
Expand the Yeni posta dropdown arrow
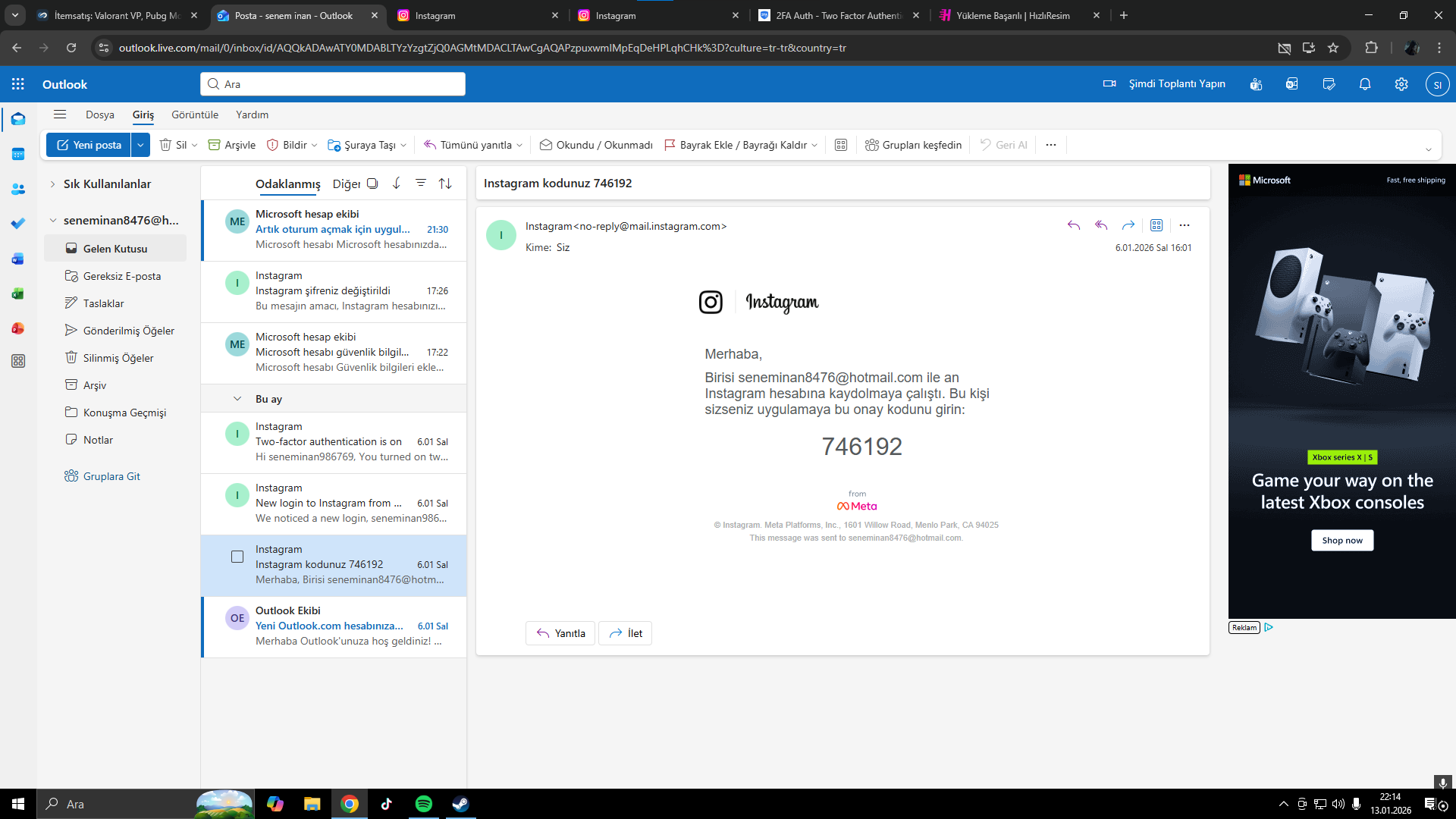pos(140,145)
